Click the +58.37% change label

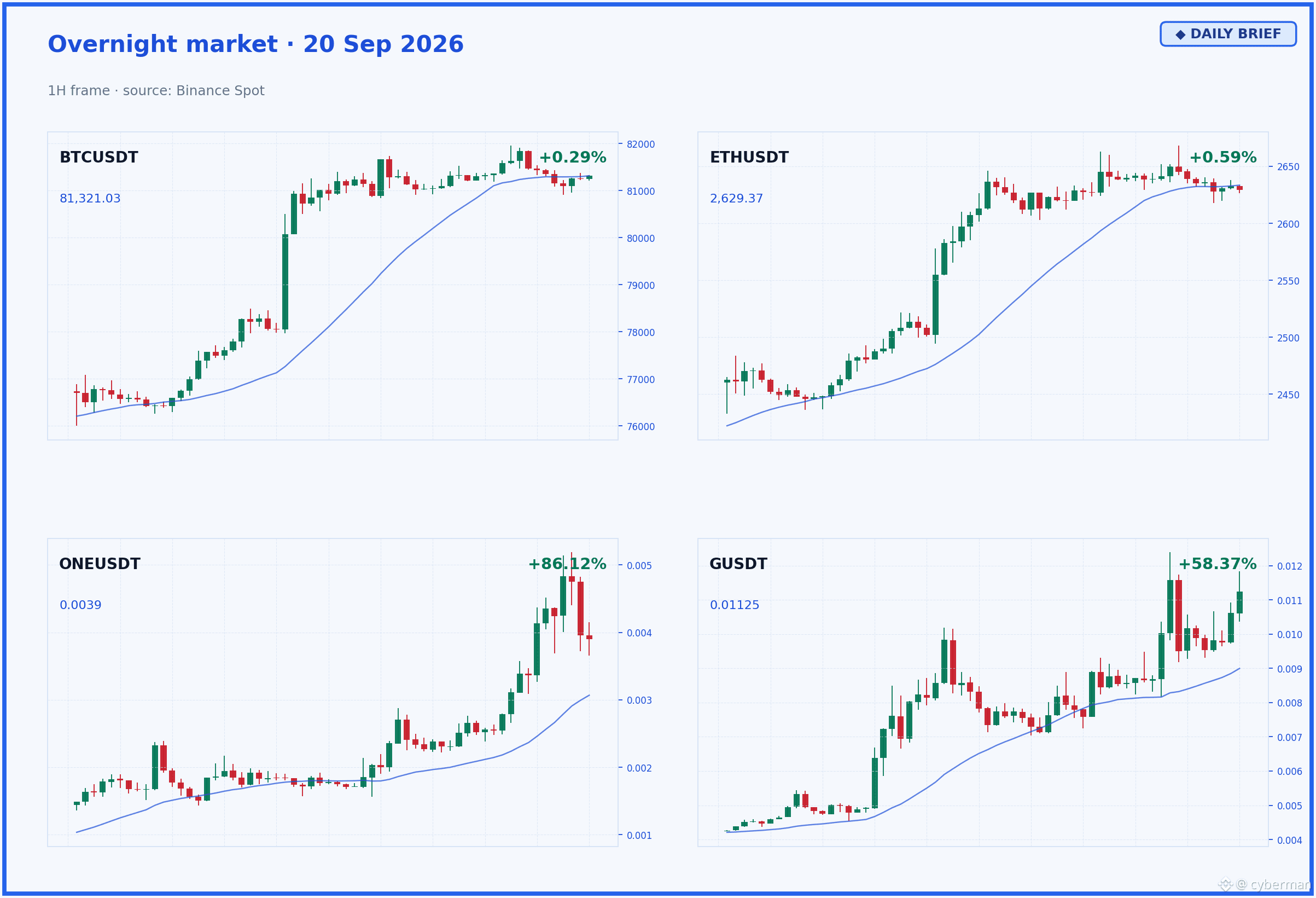tap(1218, 564)
